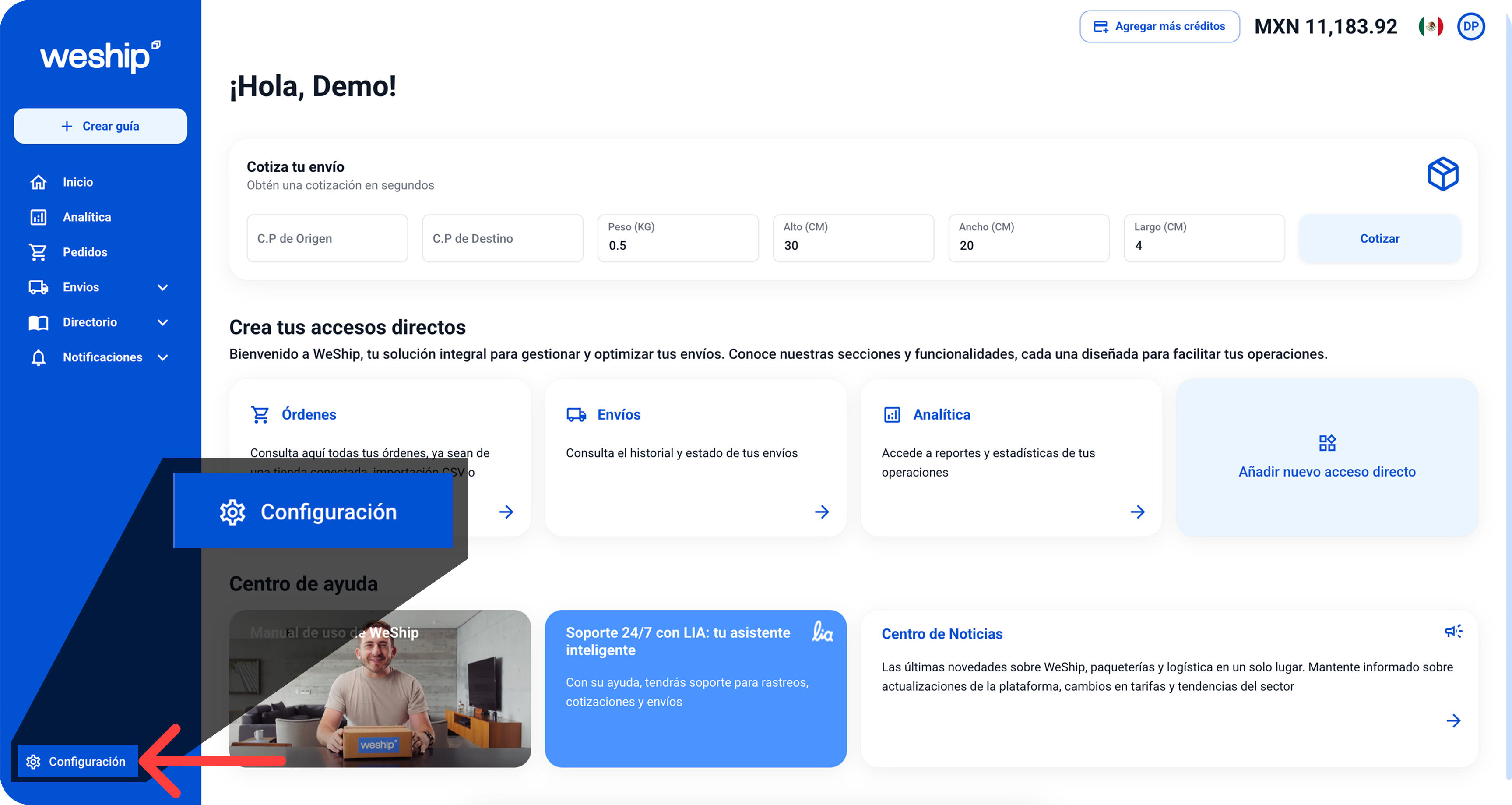Click the arrow on the Analítica card
Screen dimensions: 1512x805
point(1138,512)
